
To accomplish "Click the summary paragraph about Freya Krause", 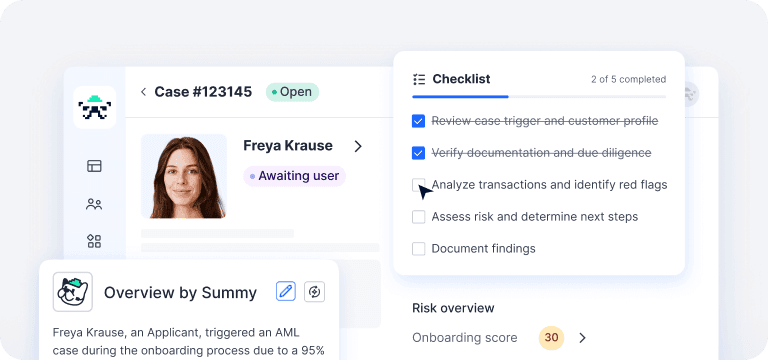I will pyautogui.click(x=189, y=342).
